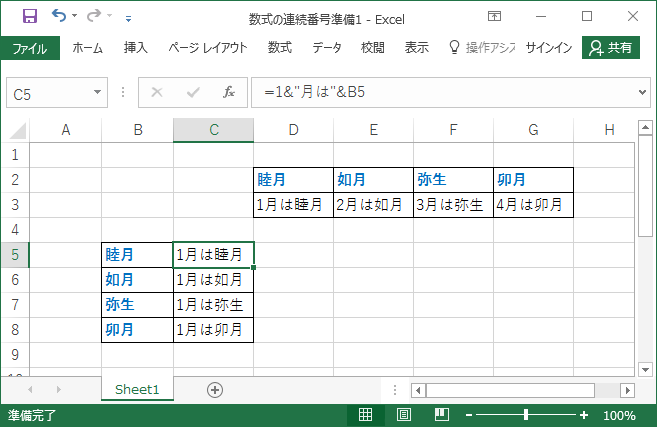Click the zoom in plus button

[584, 415]
